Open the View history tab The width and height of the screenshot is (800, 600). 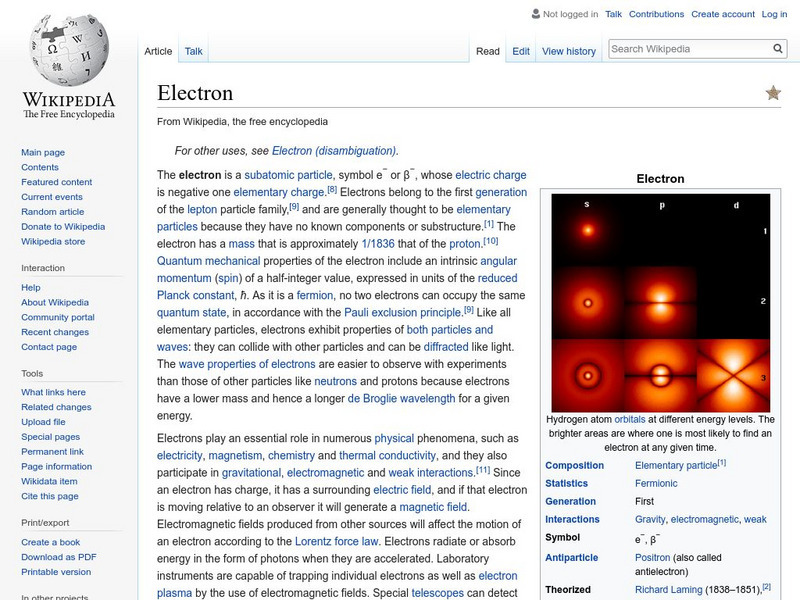(x=568, y=51)
